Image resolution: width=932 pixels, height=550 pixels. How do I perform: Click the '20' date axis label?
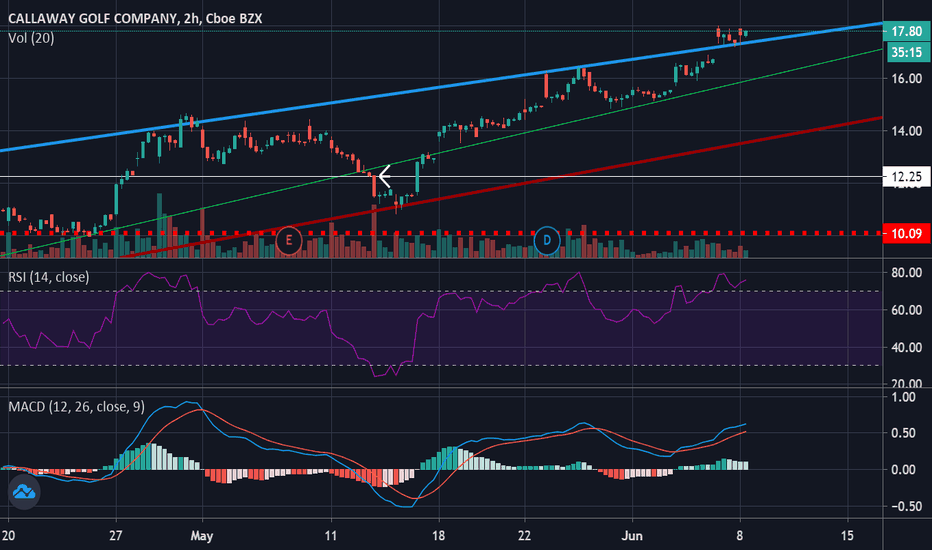pos(8,536)
